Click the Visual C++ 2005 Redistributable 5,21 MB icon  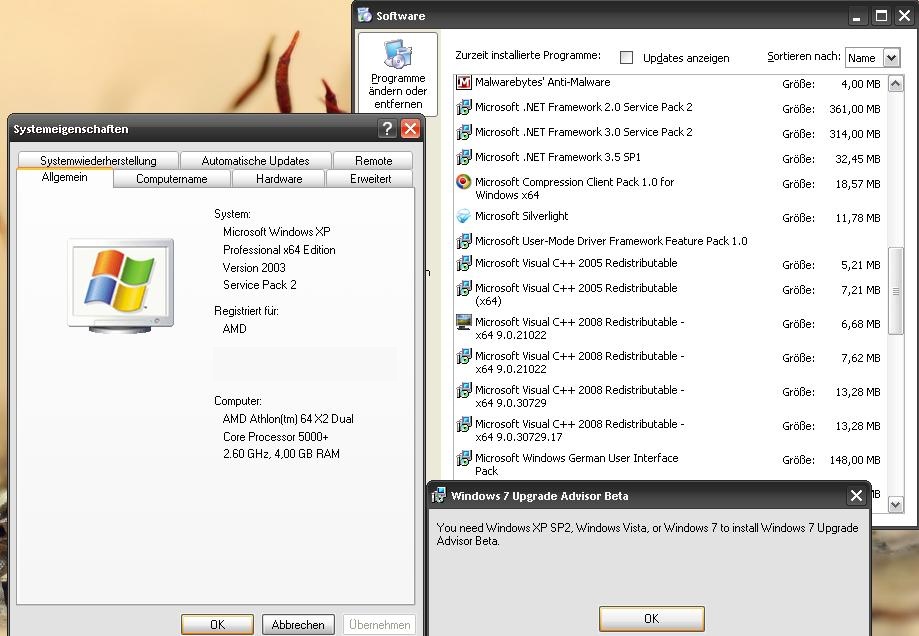coord(464,263)
